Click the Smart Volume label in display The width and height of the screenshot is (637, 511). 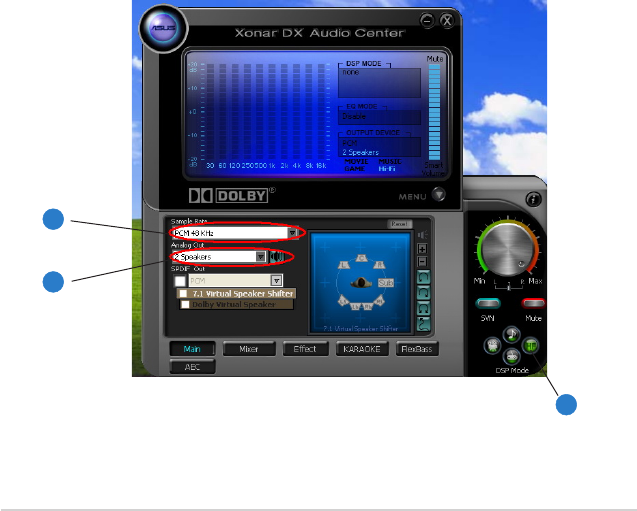click(x=433, y=169)
